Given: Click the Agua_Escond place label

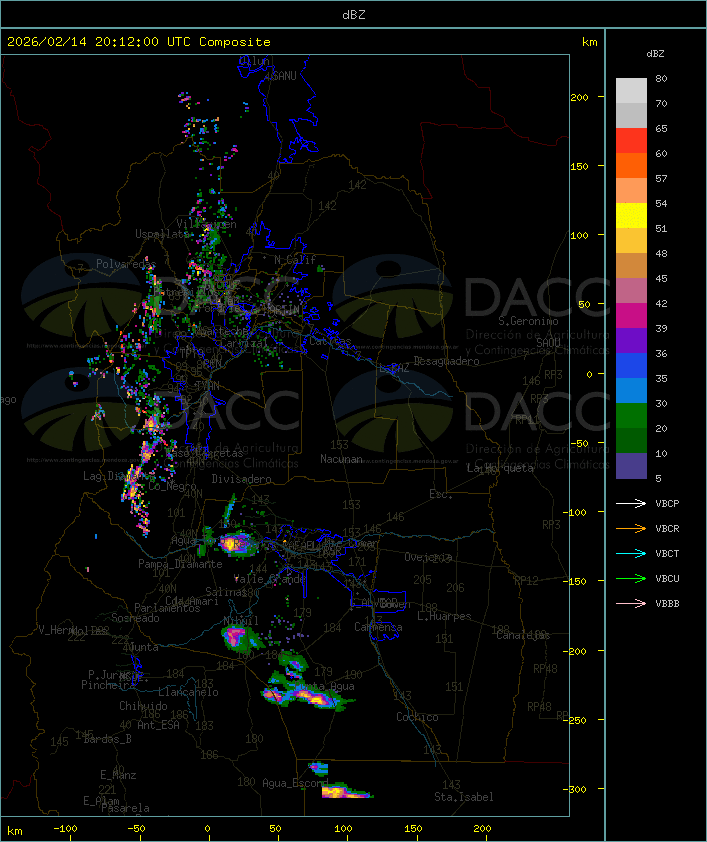Looking at the screenshot, I should (x=295, y=783).
